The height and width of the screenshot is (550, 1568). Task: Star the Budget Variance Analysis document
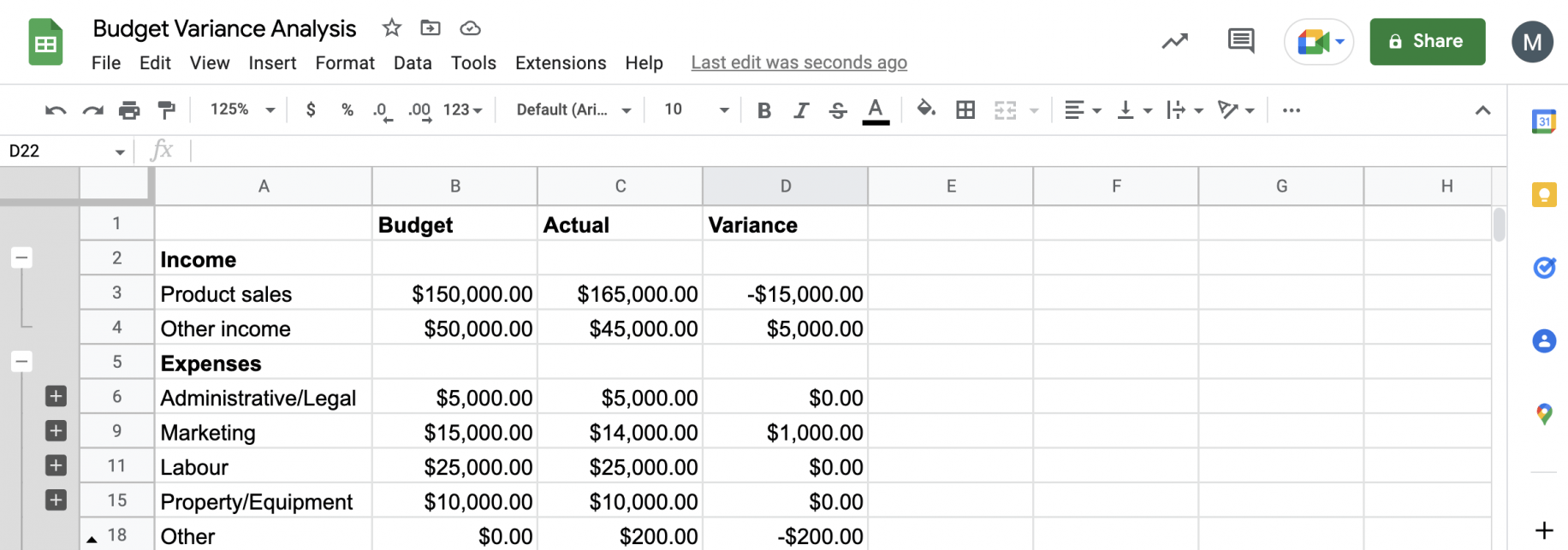click(392, 27)
